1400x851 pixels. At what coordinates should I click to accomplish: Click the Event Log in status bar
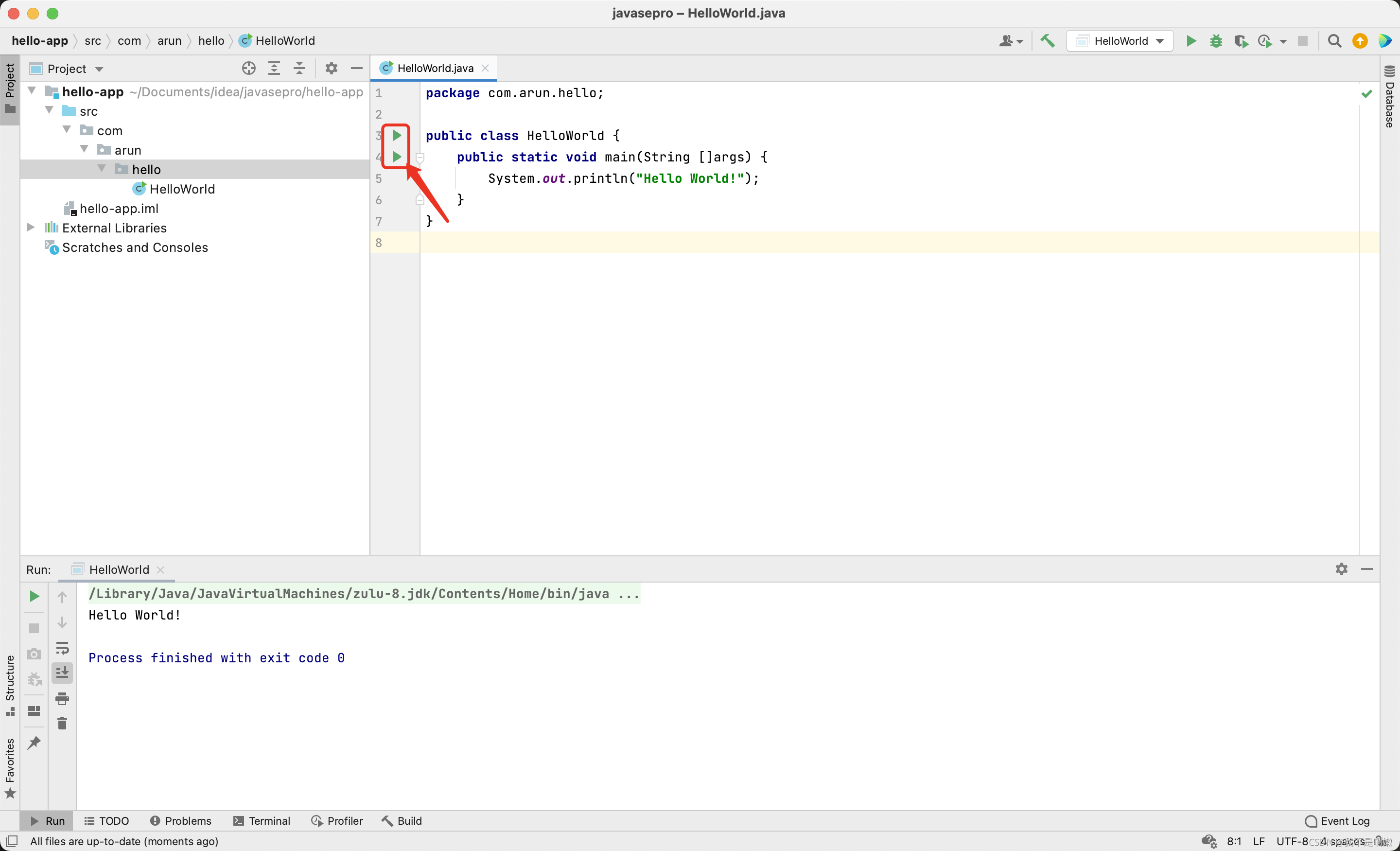click(1337, 821)
